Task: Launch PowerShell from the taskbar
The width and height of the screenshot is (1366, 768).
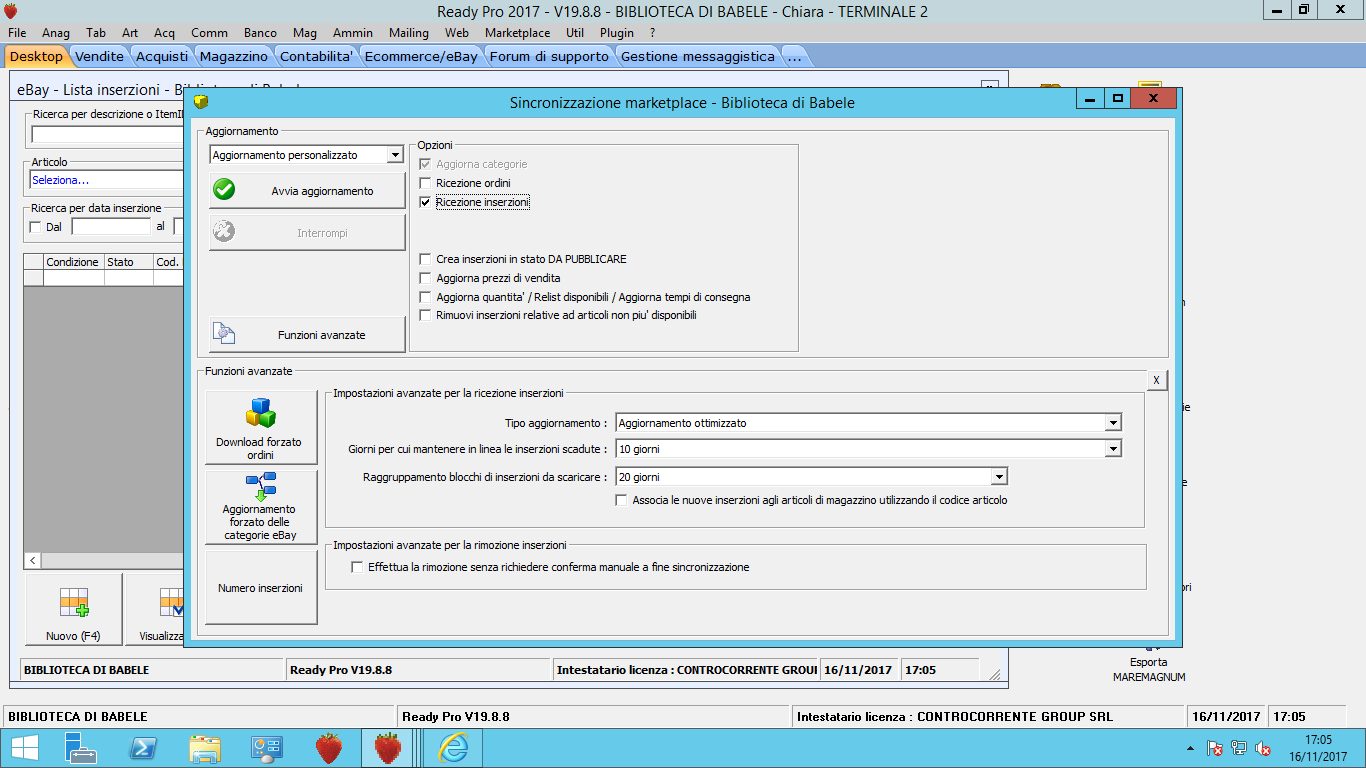Action: pyautogui.click(x=143, y=748)
